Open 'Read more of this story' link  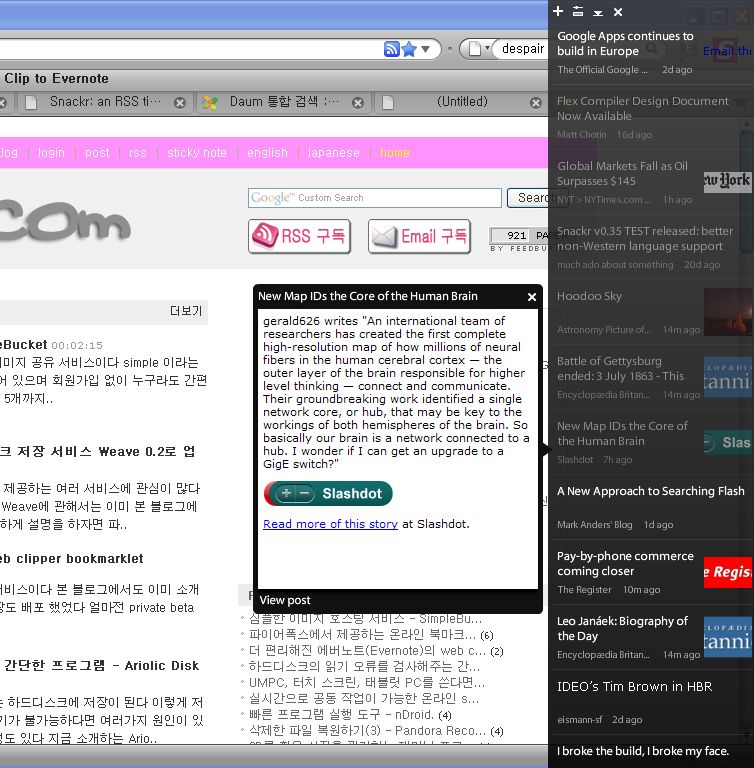pyautogui.click(x=330, y=524)
